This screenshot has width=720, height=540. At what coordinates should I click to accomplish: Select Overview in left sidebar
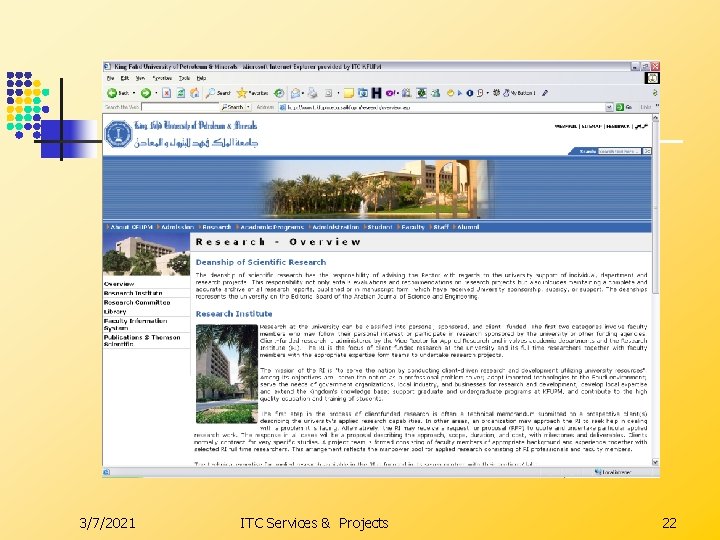point(119,284)
